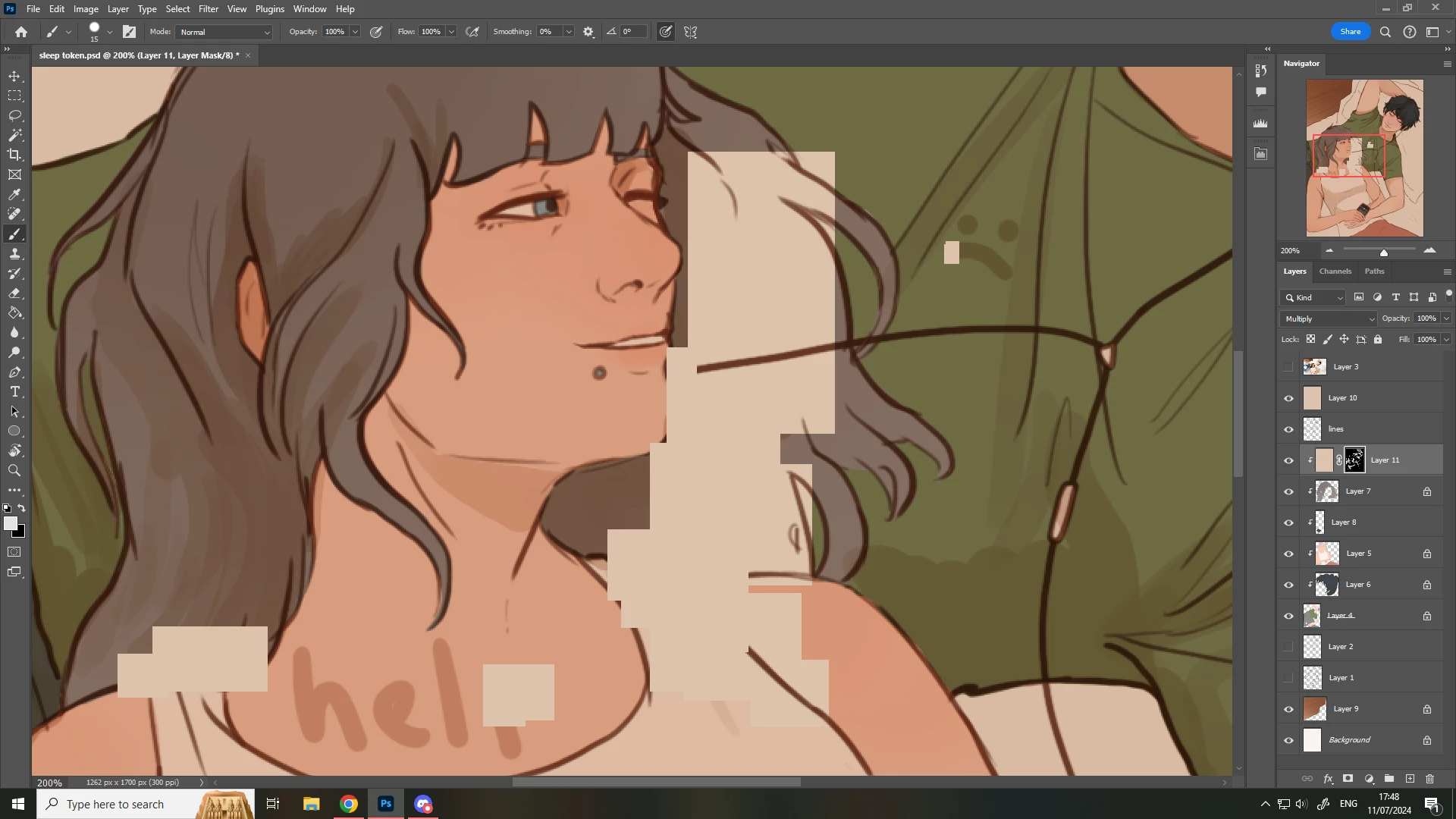Open Chrome from the Windows taskbar

[x=349, y=804]
